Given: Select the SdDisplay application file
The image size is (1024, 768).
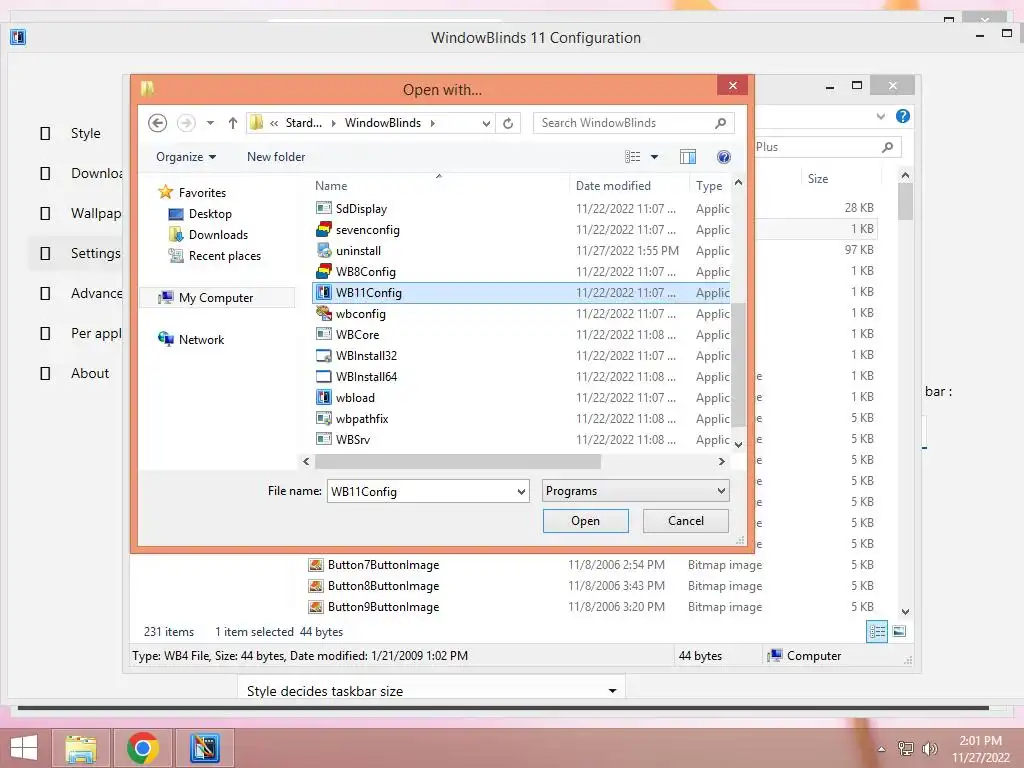Looking at the screenshot, I should tap(521, 209).
